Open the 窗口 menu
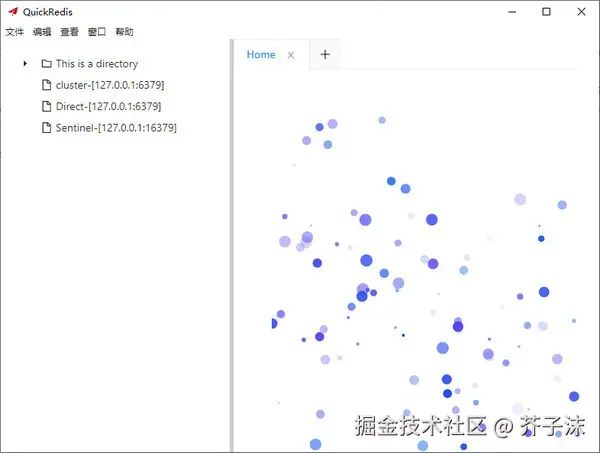The image size is (600, 453). 97,32
